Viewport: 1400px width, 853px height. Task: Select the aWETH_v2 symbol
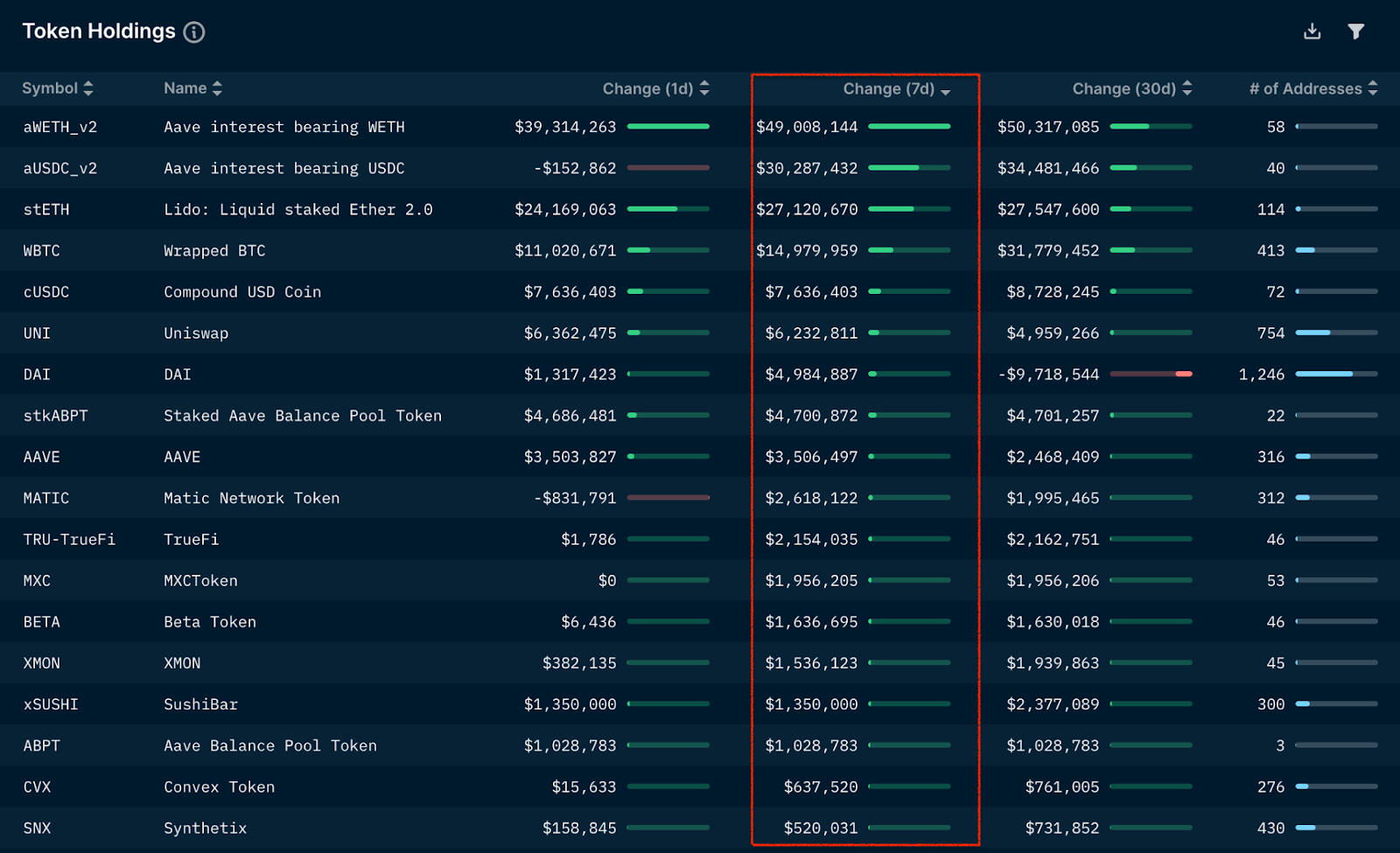click(x=60, y=127)
